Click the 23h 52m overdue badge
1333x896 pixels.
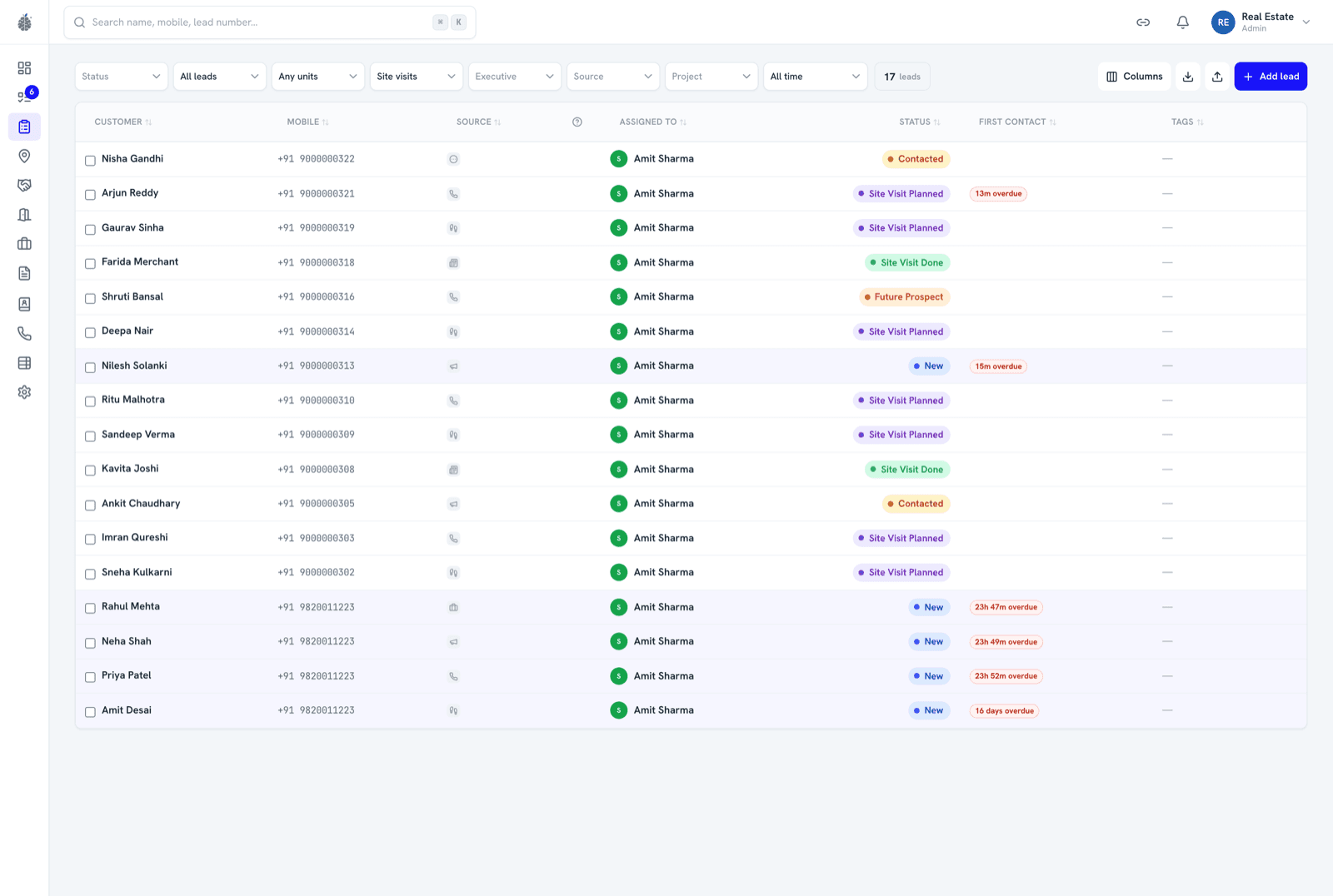tap(1006, 676)
